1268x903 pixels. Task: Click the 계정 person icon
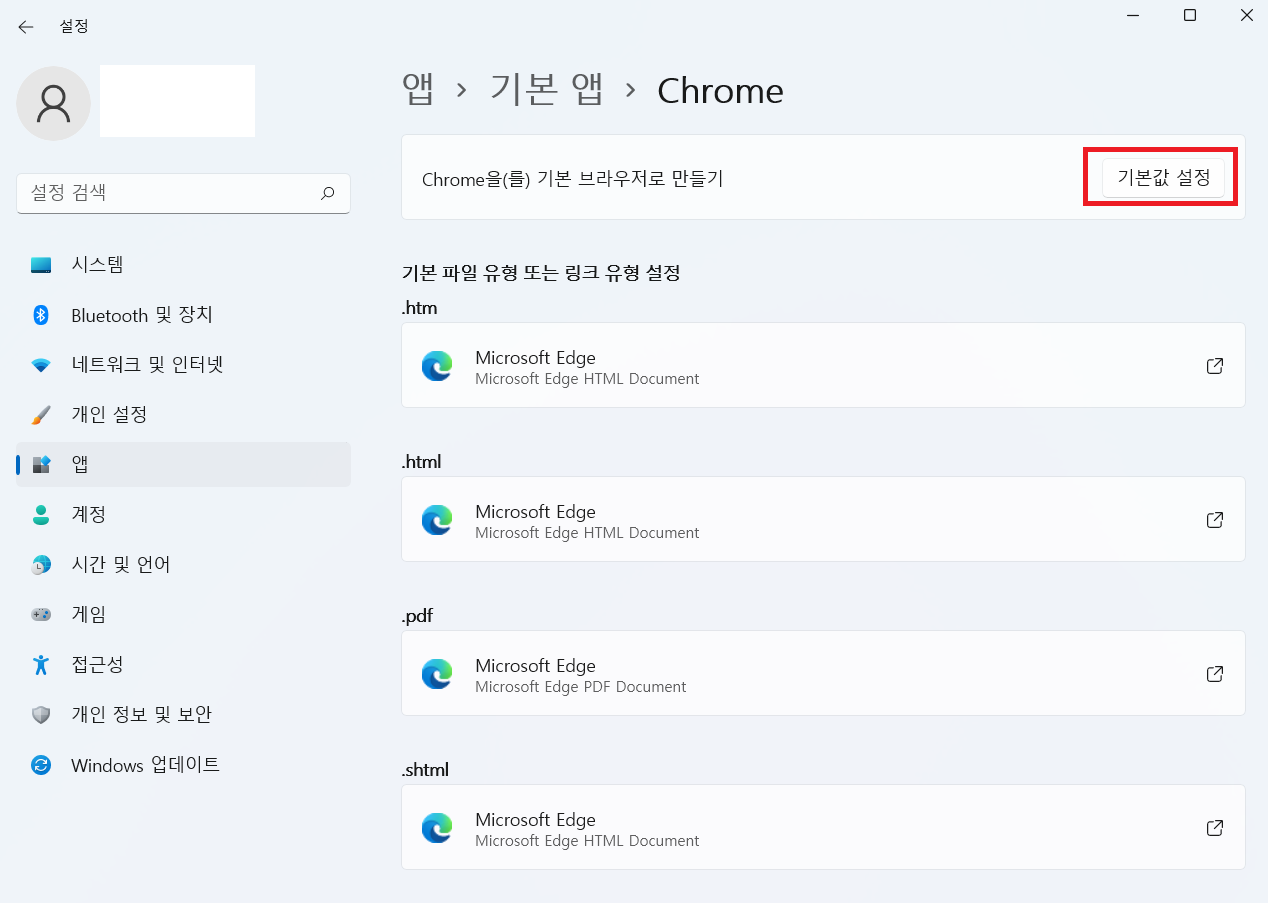pos(41,515)
